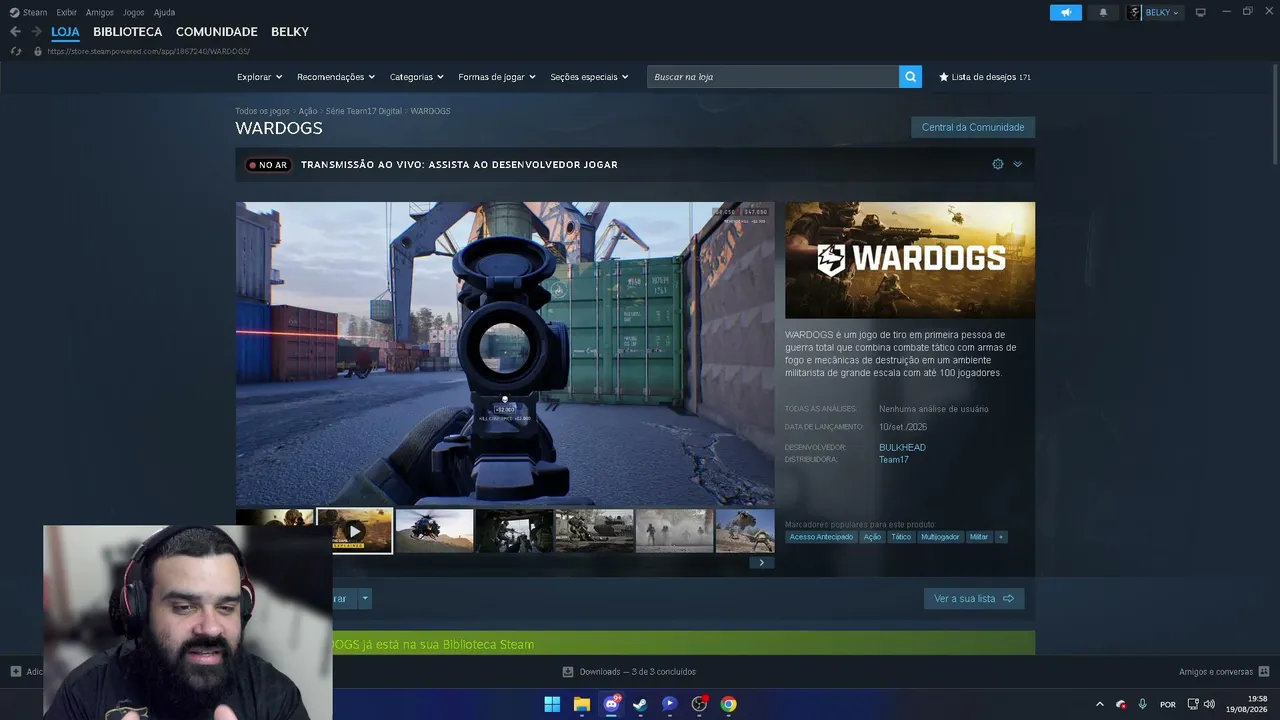Open File Explorer from the taskbar
This screenshot has width=1280, height=720.
582,704
